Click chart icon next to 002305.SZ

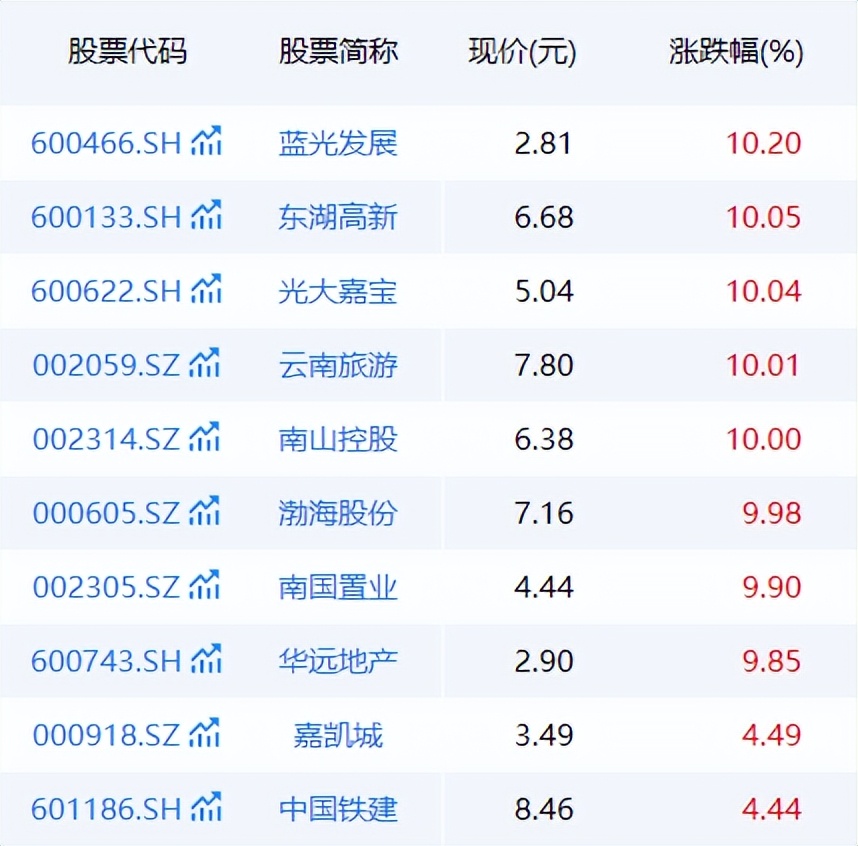pos(206,585)
